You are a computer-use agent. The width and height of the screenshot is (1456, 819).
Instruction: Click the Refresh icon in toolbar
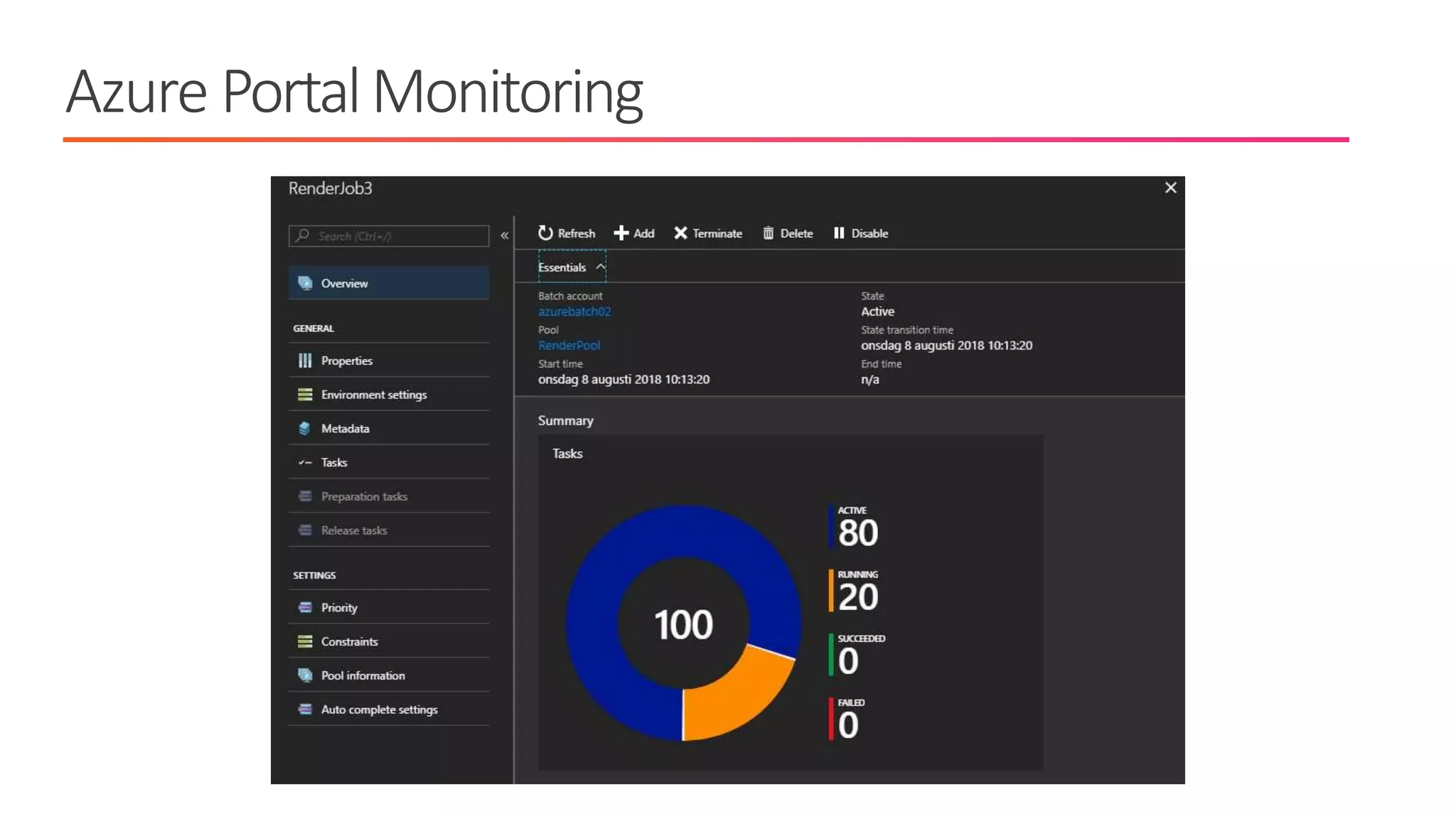click(x=545, y=233)
